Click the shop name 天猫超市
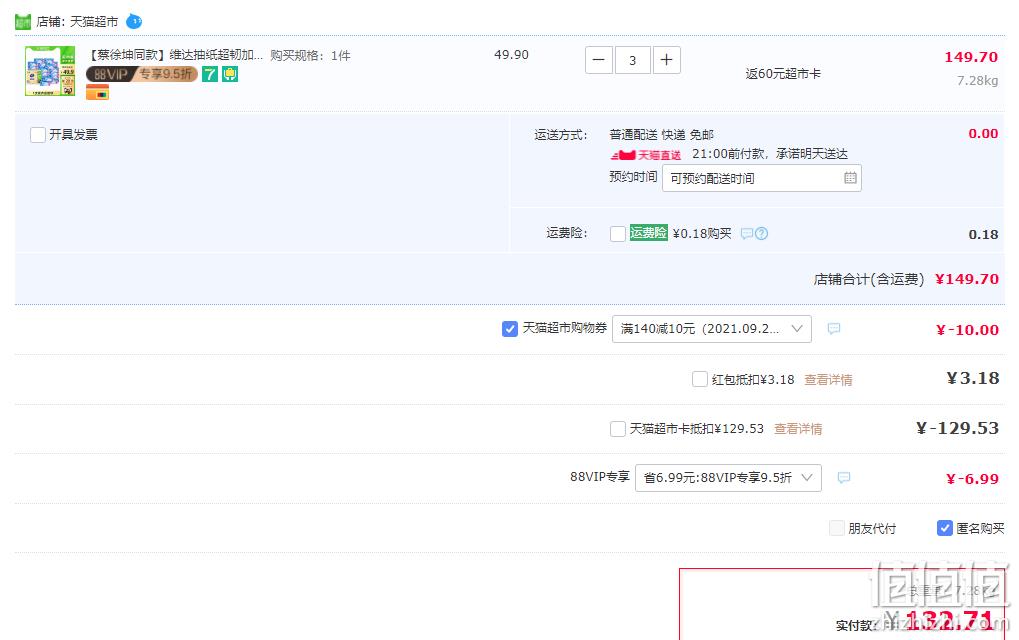Viewport: 1019px width, 640px height. tap(94, 22)
